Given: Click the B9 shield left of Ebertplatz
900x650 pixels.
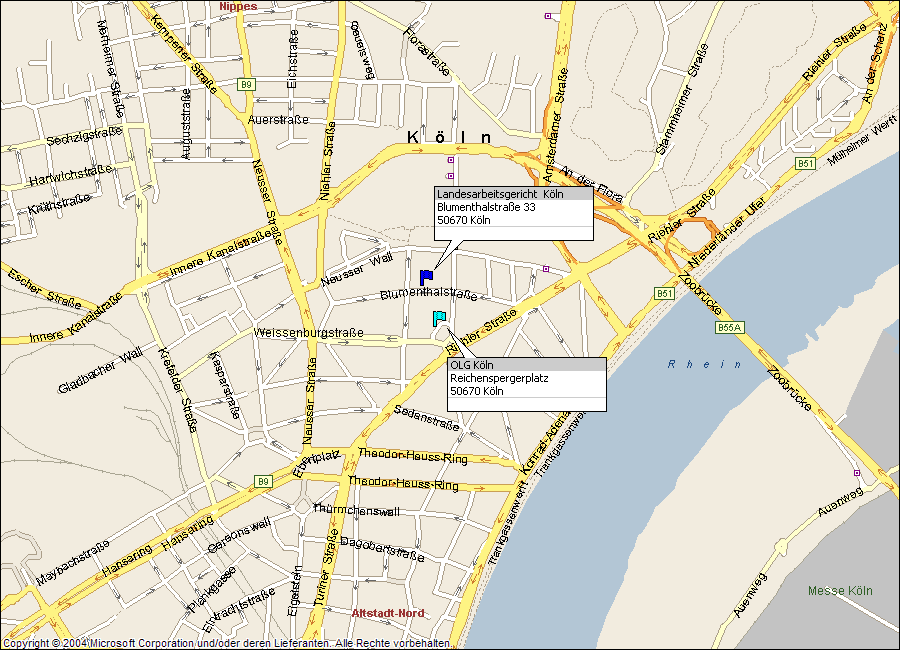Looking at the screenshot, I should point(263,481).
